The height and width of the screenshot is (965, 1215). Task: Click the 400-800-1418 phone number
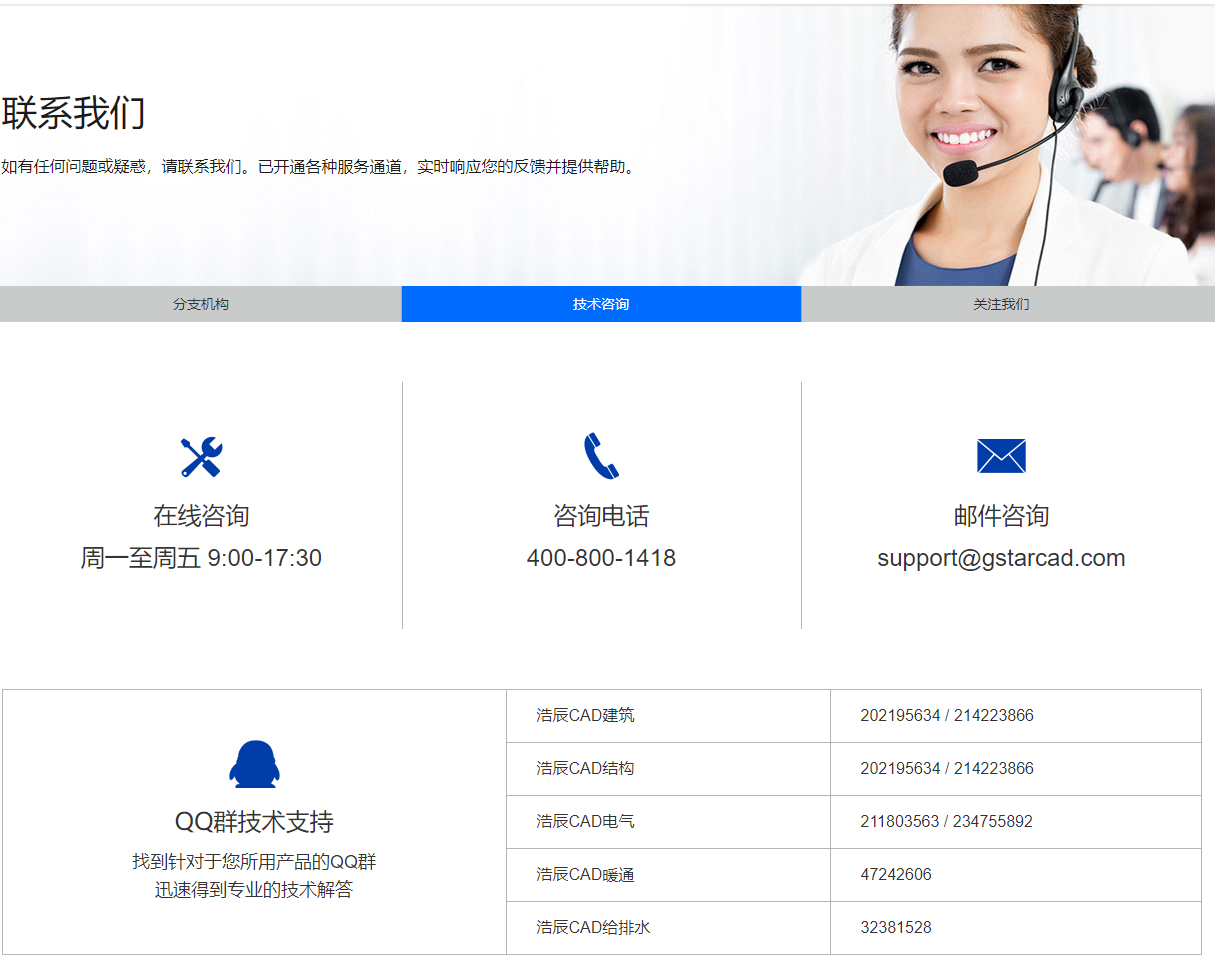(x=601, y=558)
